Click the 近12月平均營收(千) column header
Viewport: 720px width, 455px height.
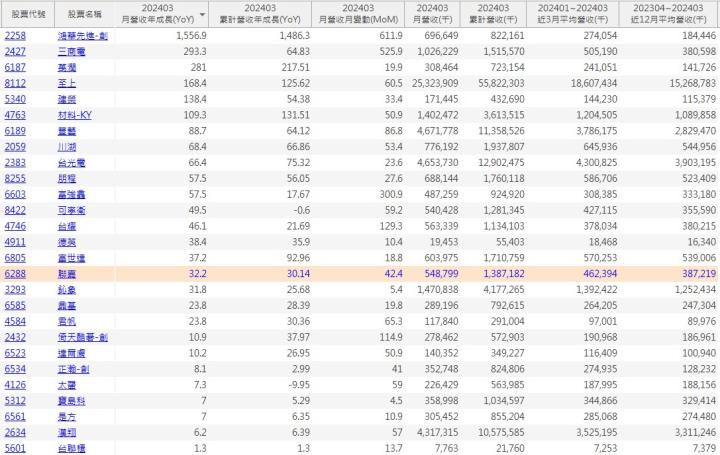coord(669,14)
